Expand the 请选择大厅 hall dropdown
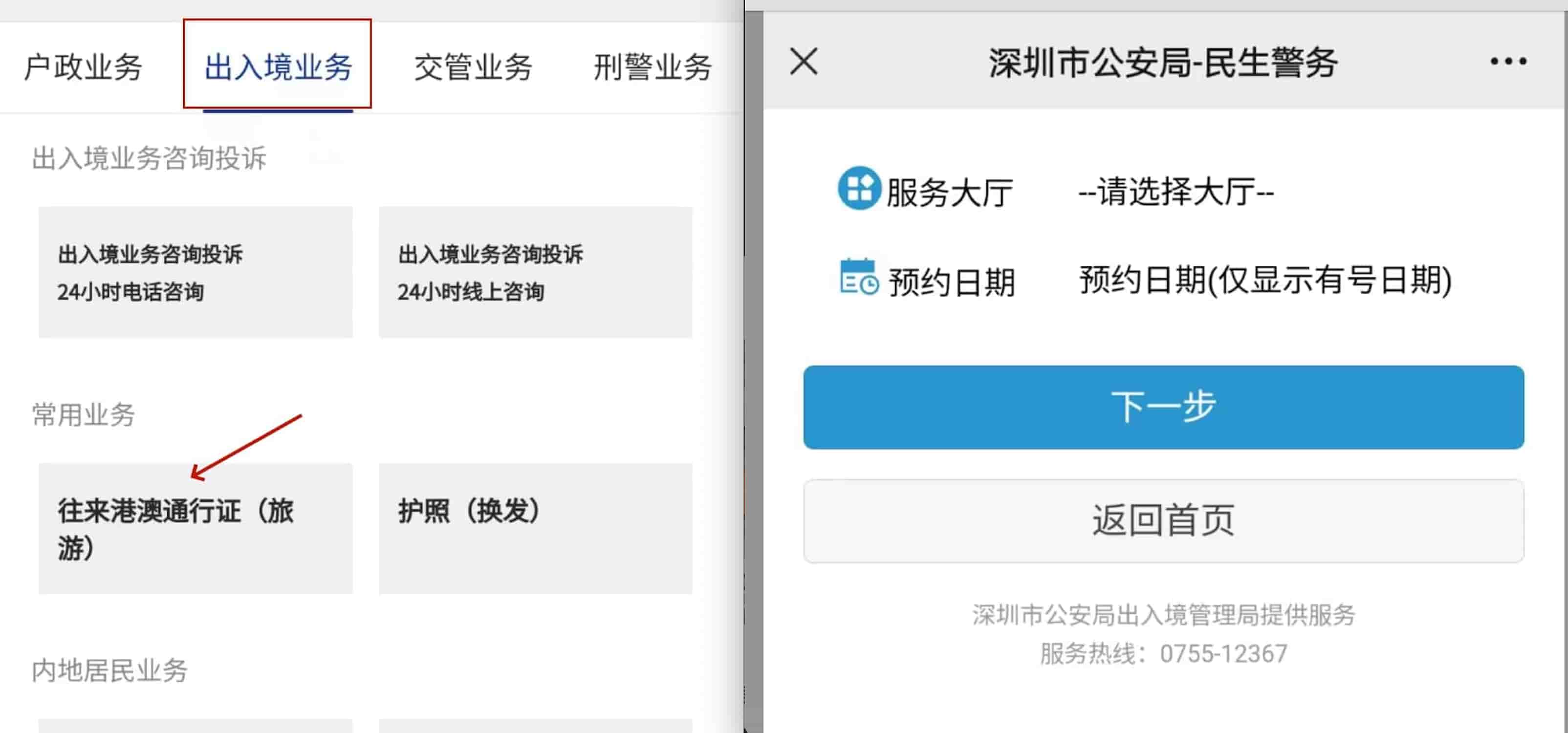1568x733 pixels. click(x=1176, y=192)
